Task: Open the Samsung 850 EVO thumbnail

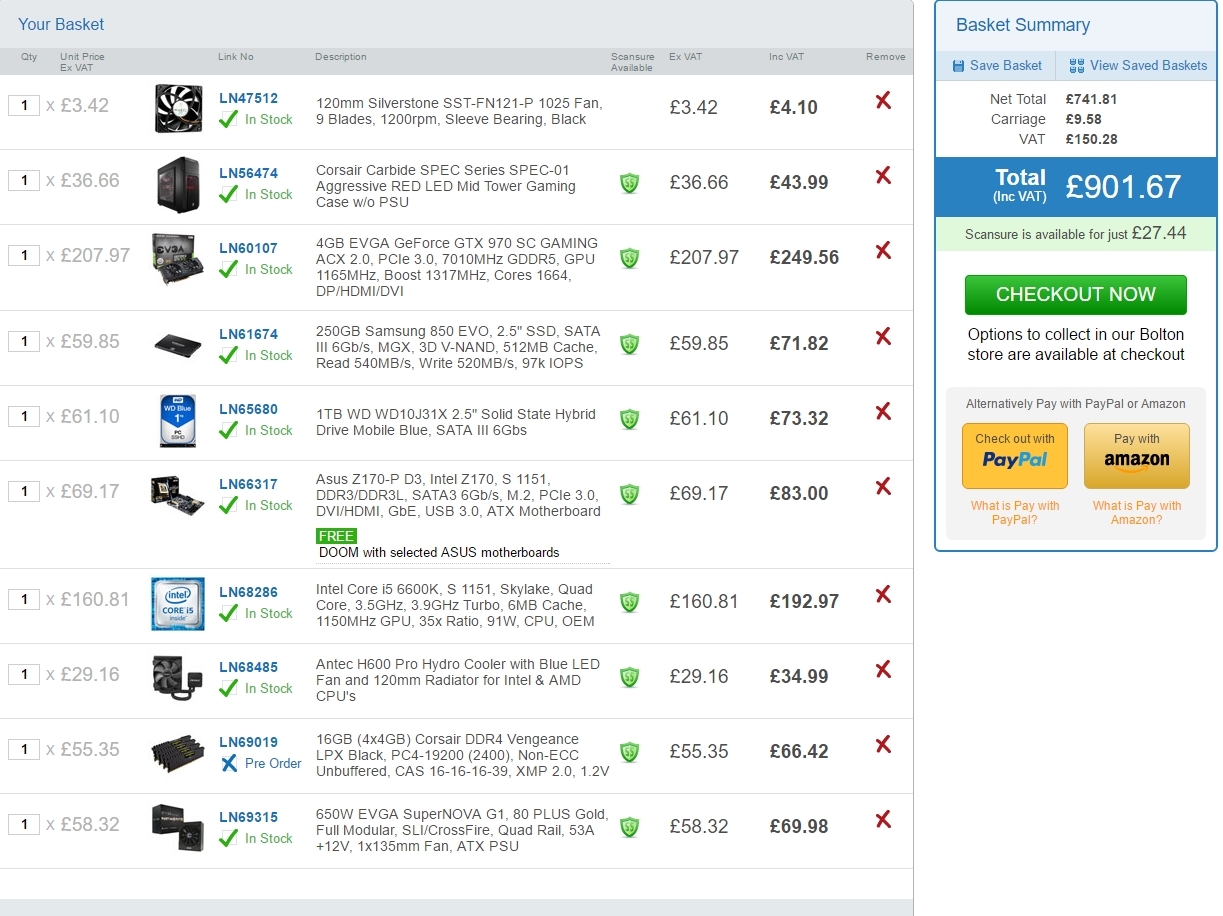Action: point(178,345)
